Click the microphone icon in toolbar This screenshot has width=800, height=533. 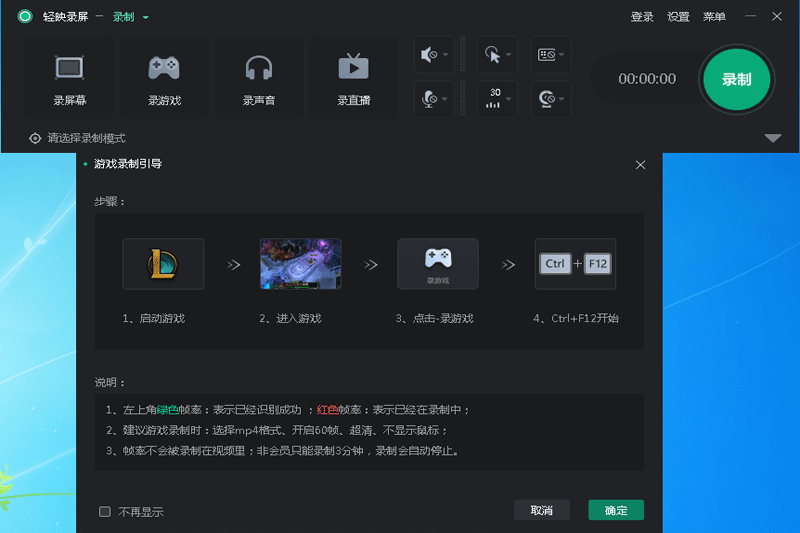pyautogui.click(x=429, y=99)
